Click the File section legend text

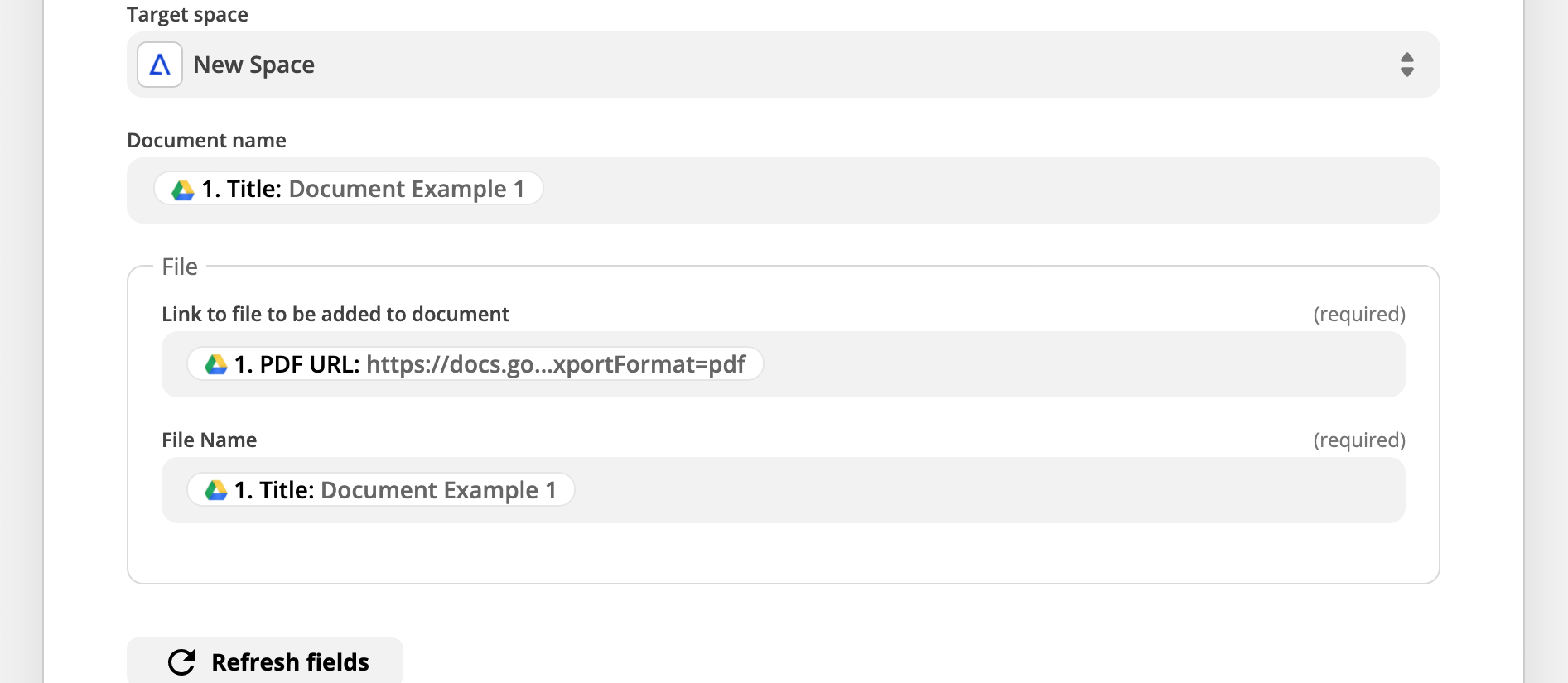(x=180, y=267)
